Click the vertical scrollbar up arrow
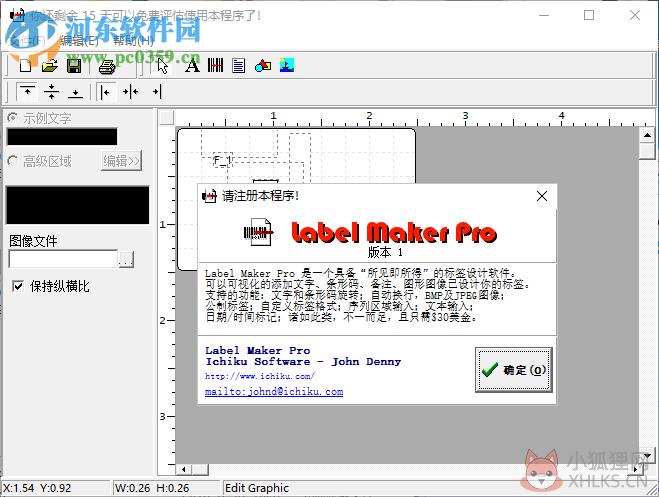659x497 pixels. (647, 135)
